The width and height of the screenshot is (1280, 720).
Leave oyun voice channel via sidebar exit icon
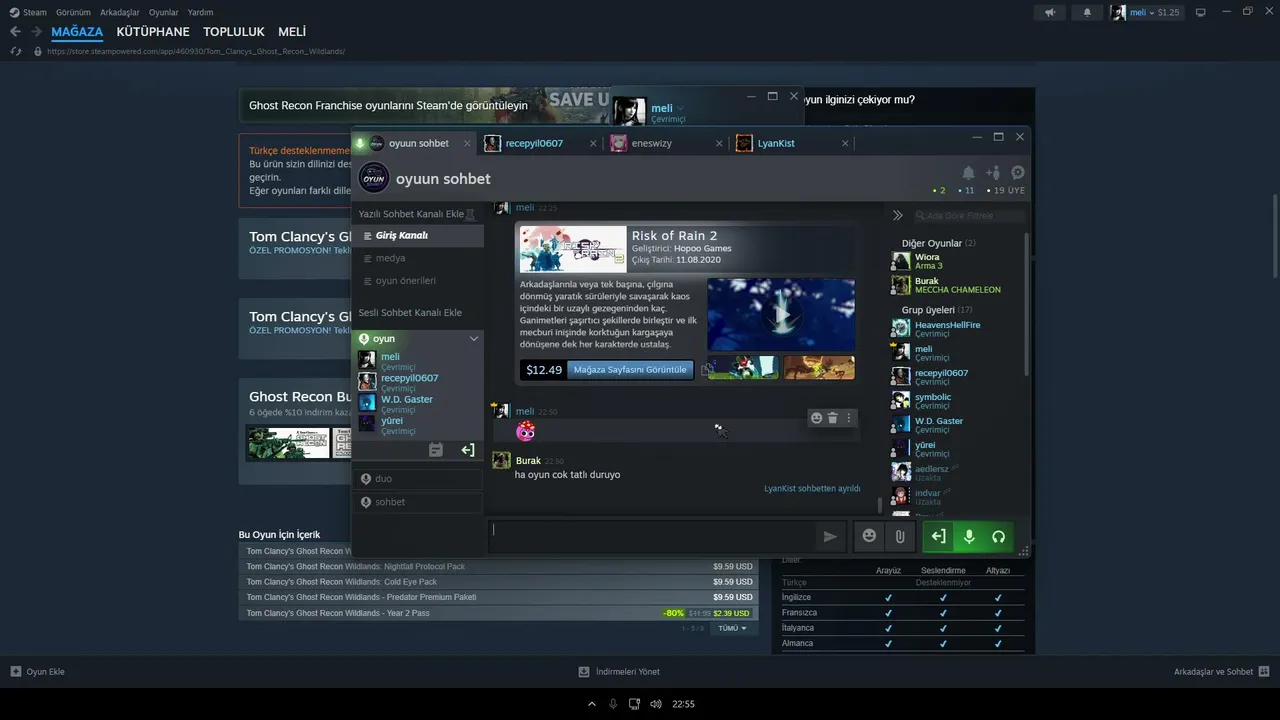coord(467,450)
